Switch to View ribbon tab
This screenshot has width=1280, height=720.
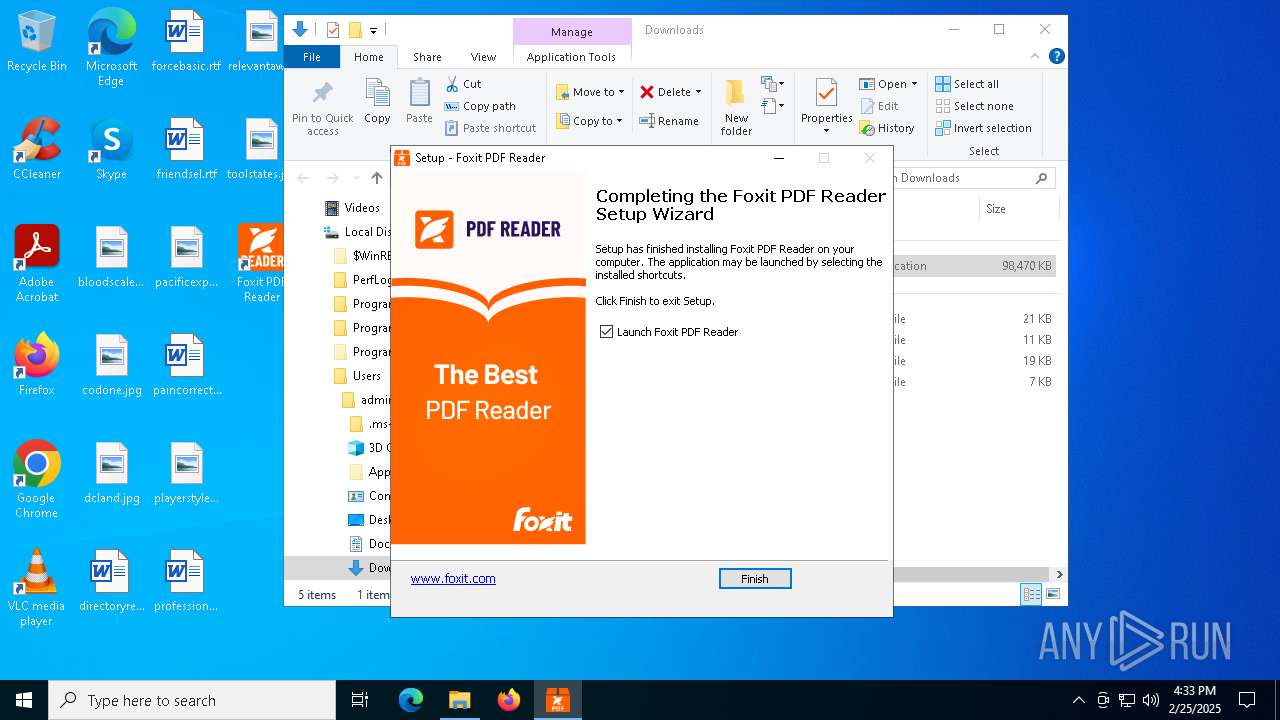pyautogui.click(x=483, y=57)
